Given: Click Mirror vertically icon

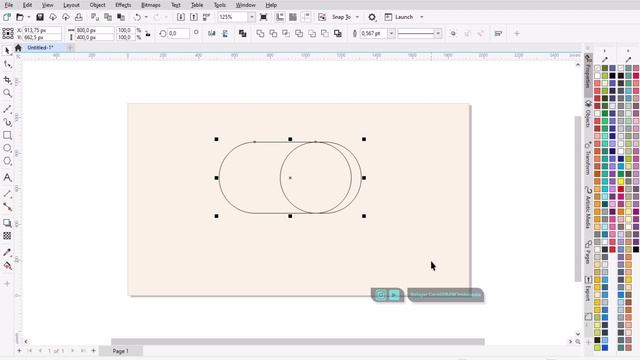Looking at the screenshot, I should 225,33.
